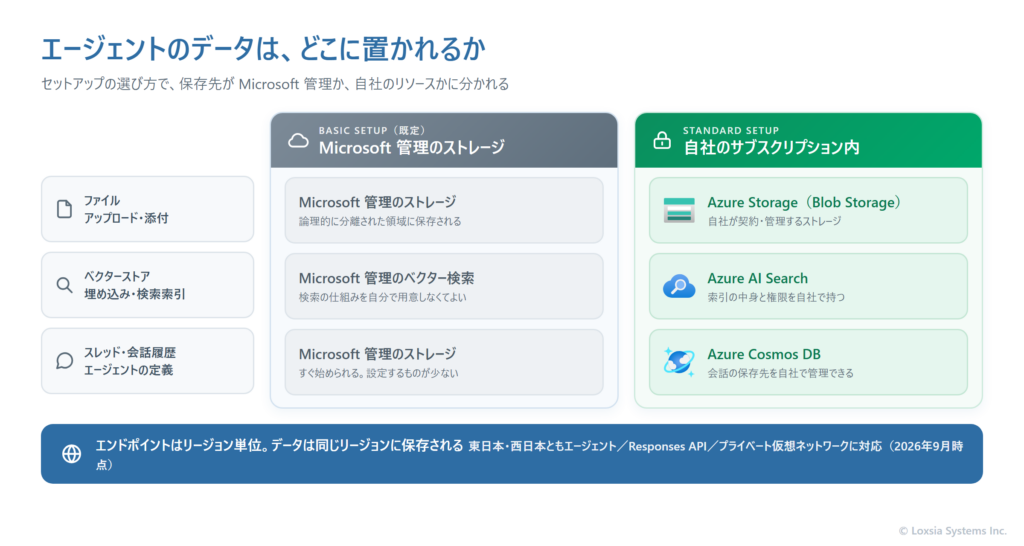Click 会話の保存先を自社で管理できる text

[x=780, y=373]
